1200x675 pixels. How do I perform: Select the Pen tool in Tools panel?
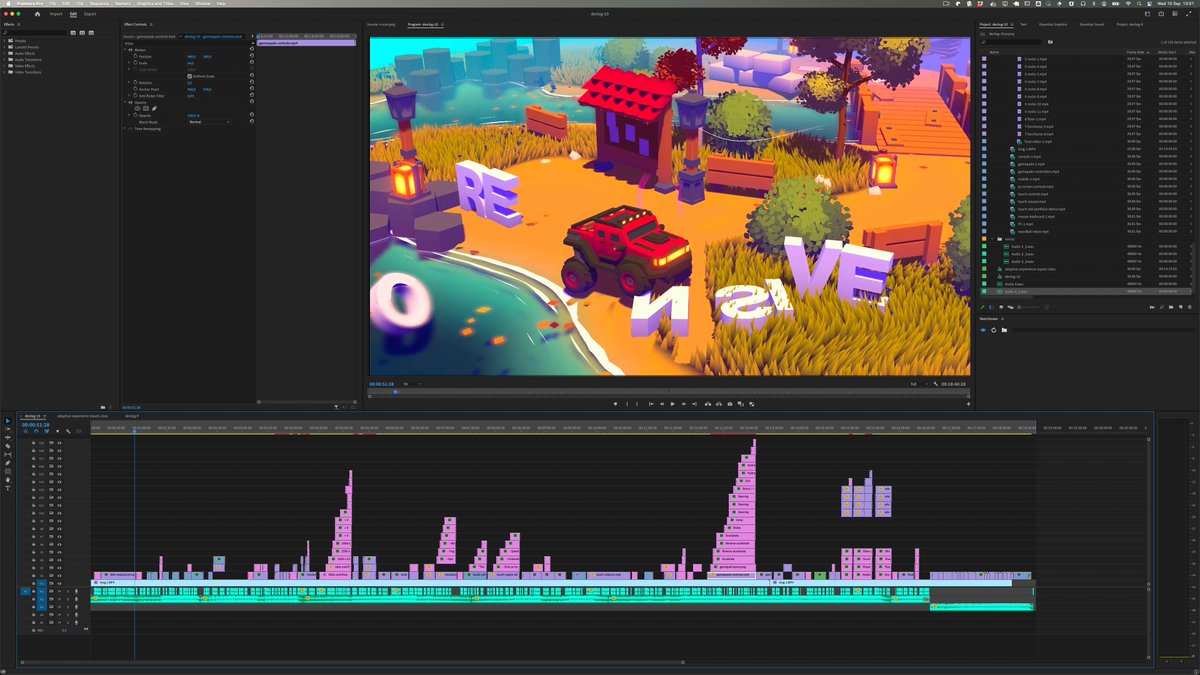click(x=8, y=463)
